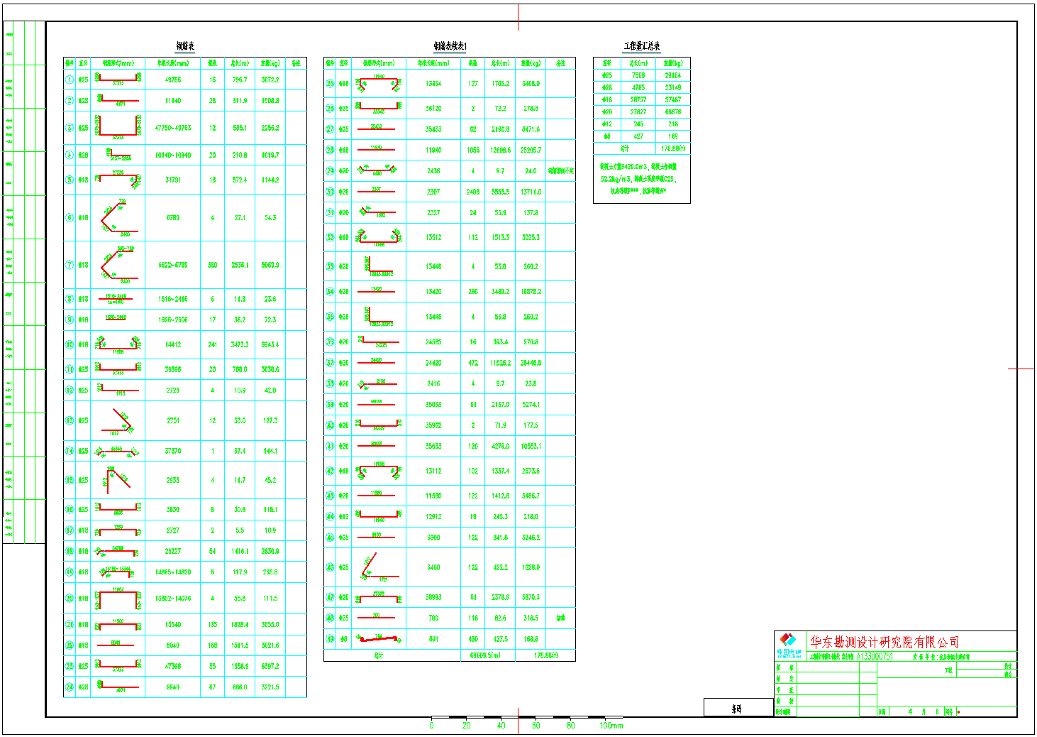The image size is (1037, 737).
Task: Select the notes text below the summary table
Action: coord(642,179)
